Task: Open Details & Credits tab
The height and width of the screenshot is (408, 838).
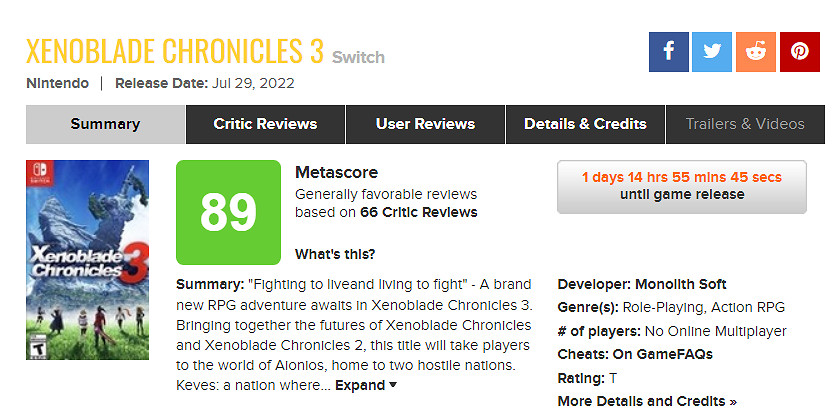Action: pyautogui.click(x=585, y=124)
